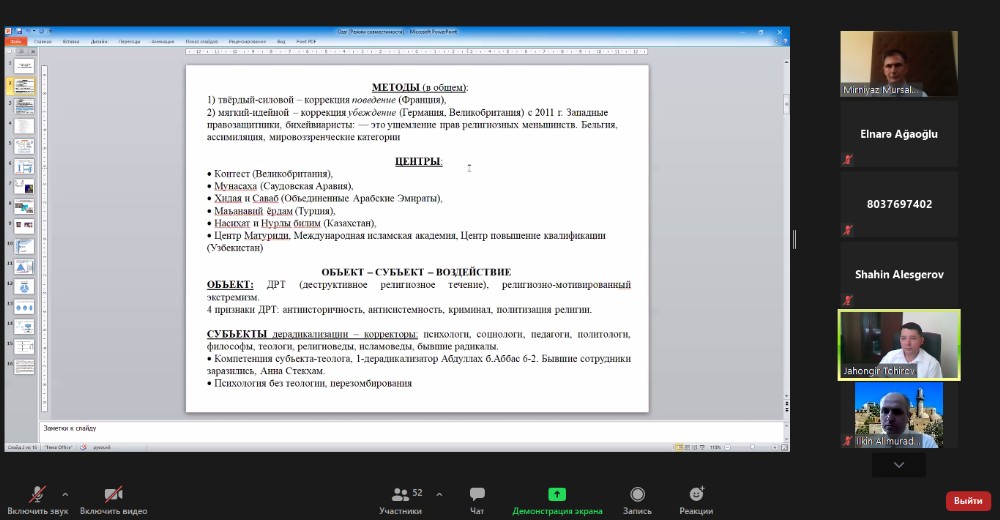The width and height of the screenshot is (1000, 520).
Task: Expand more participant videos chevron
Action: (899, 465)
